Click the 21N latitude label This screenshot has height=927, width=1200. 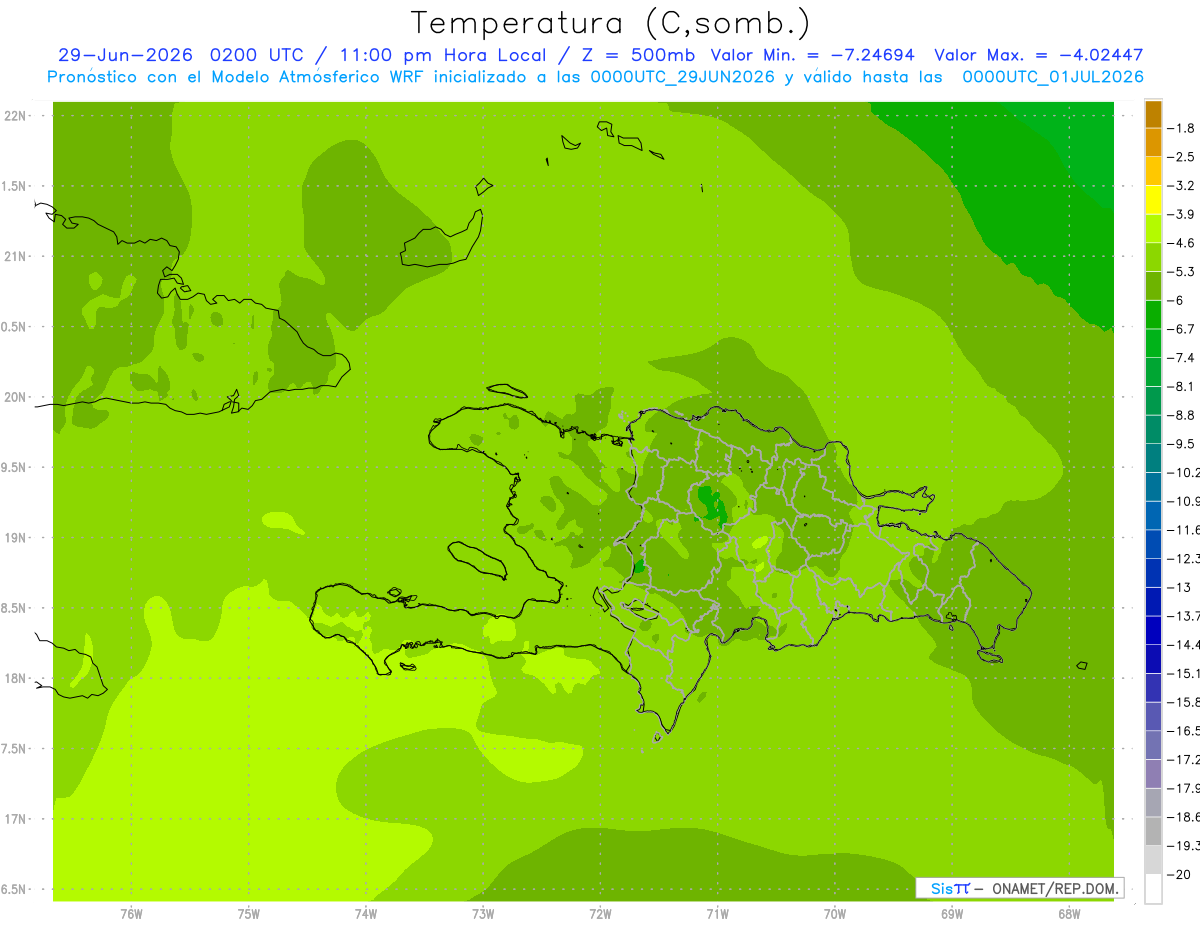[15, 257]
